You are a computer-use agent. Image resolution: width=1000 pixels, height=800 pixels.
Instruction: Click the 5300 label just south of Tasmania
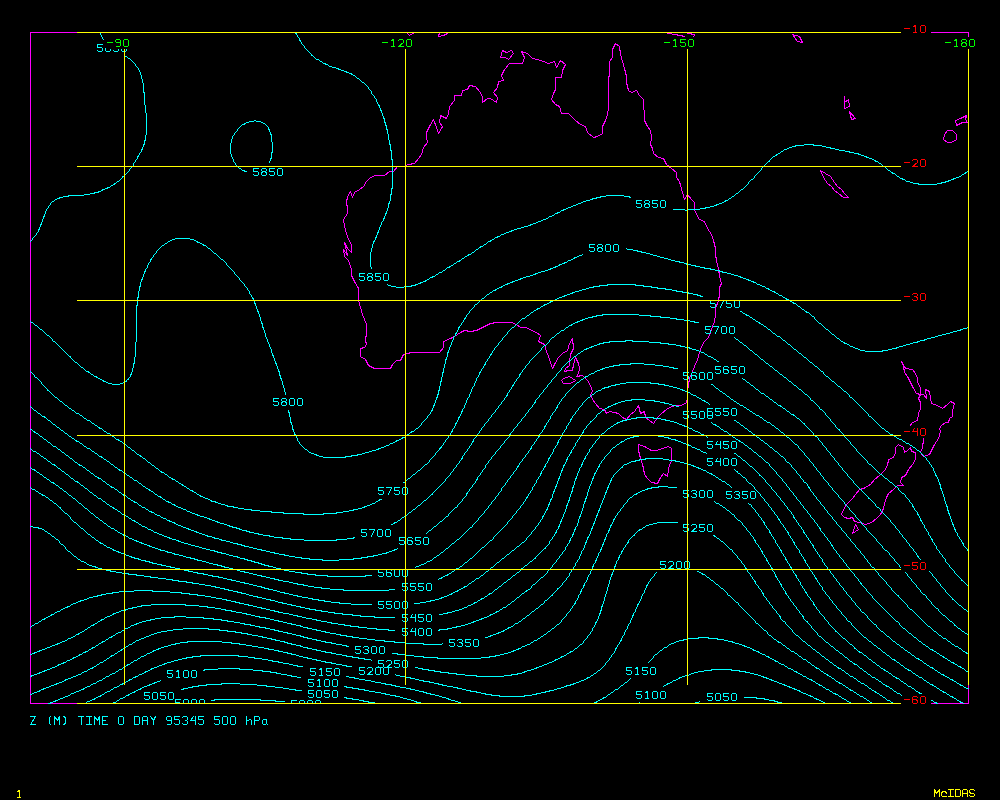(x=697, y=495)
